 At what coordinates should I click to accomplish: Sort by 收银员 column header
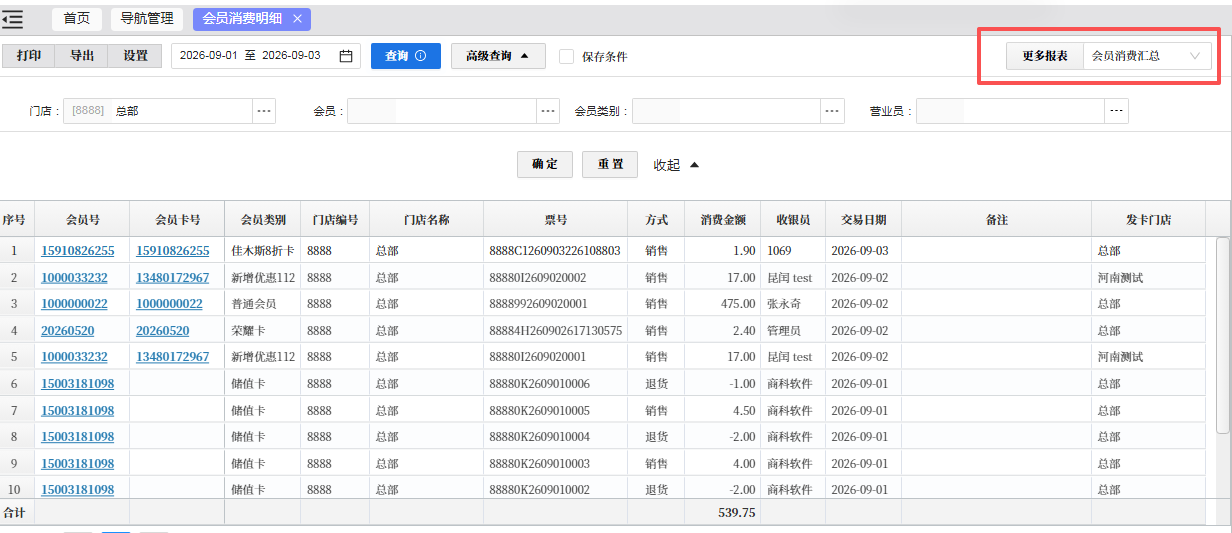793,219
